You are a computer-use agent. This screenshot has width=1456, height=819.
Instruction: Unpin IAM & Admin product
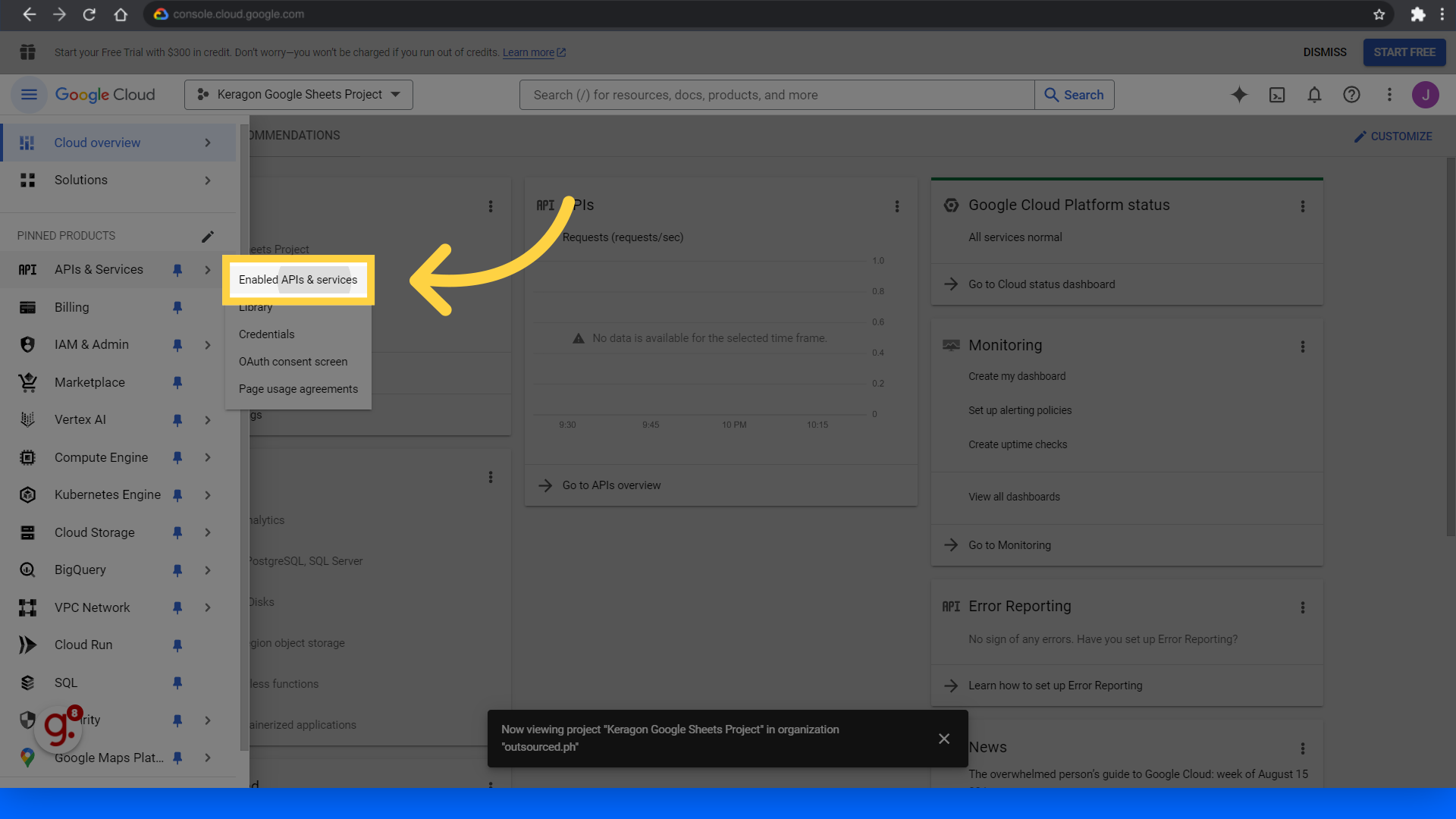[177, 345]
